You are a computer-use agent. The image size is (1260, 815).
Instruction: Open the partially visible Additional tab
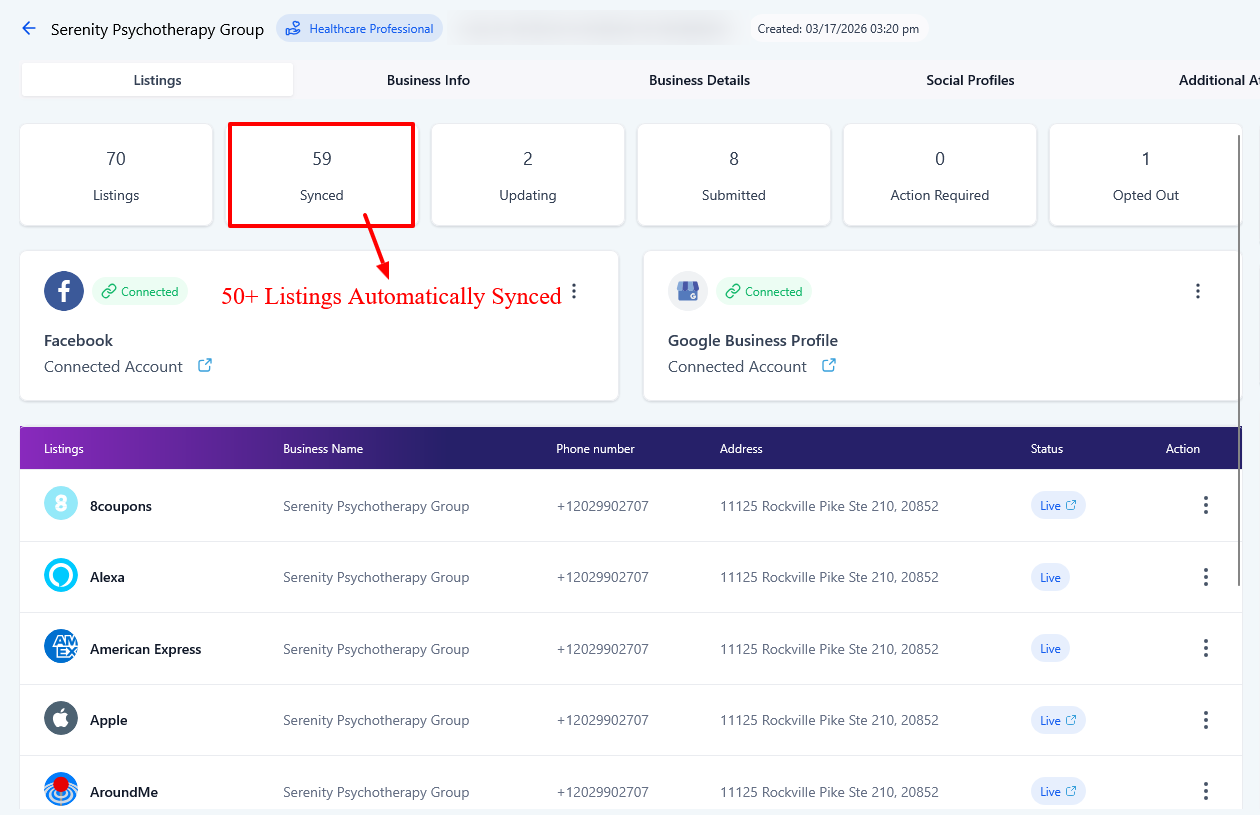click(1218, 80)
